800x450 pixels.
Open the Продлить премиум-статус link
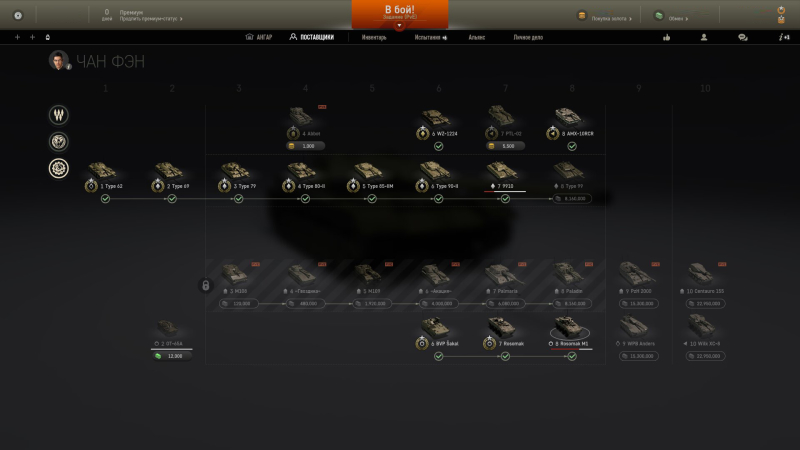[x=151, y=19]
